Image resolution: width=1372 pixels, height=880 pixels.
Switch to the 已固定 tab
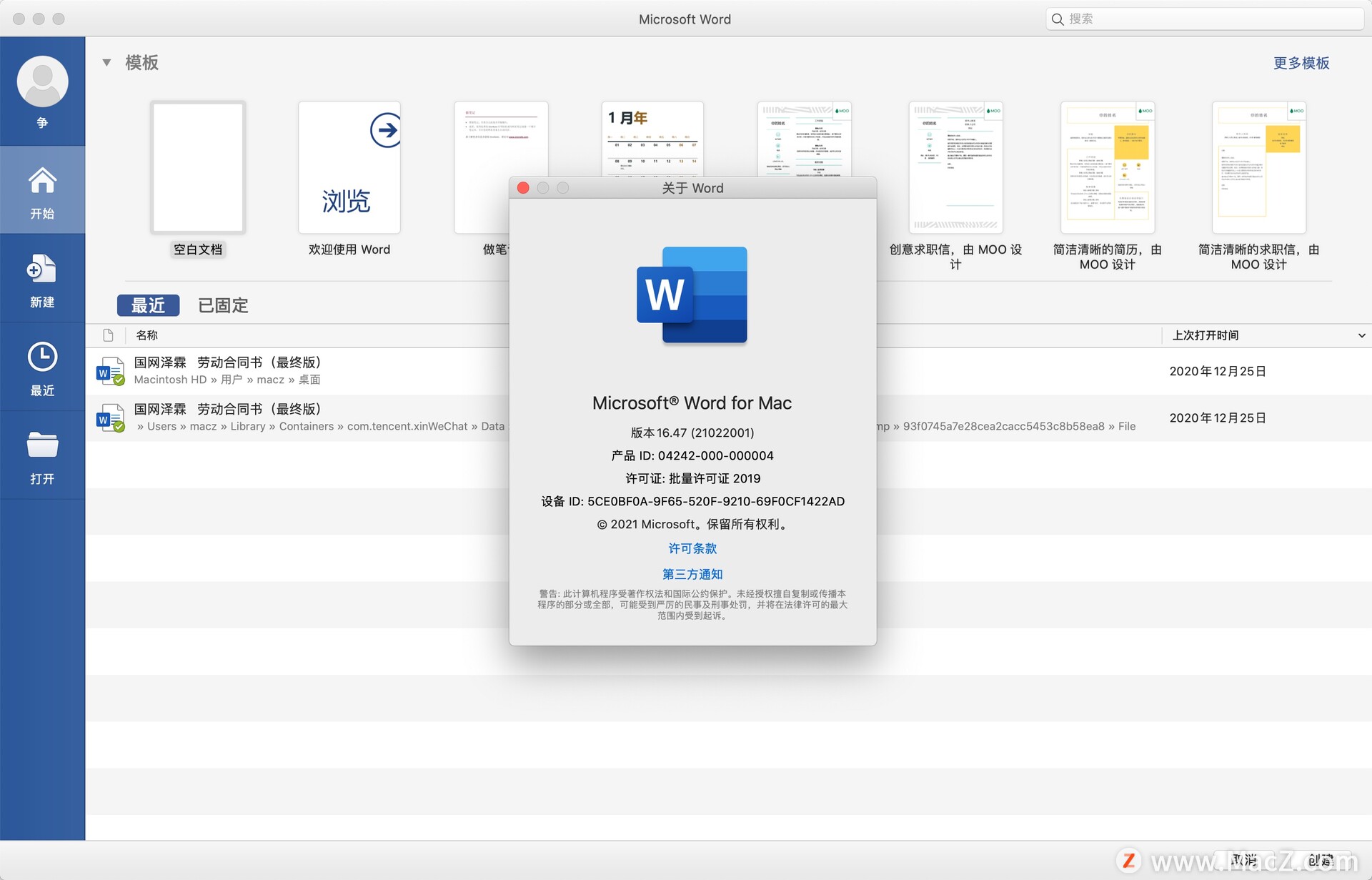(223, 305)
